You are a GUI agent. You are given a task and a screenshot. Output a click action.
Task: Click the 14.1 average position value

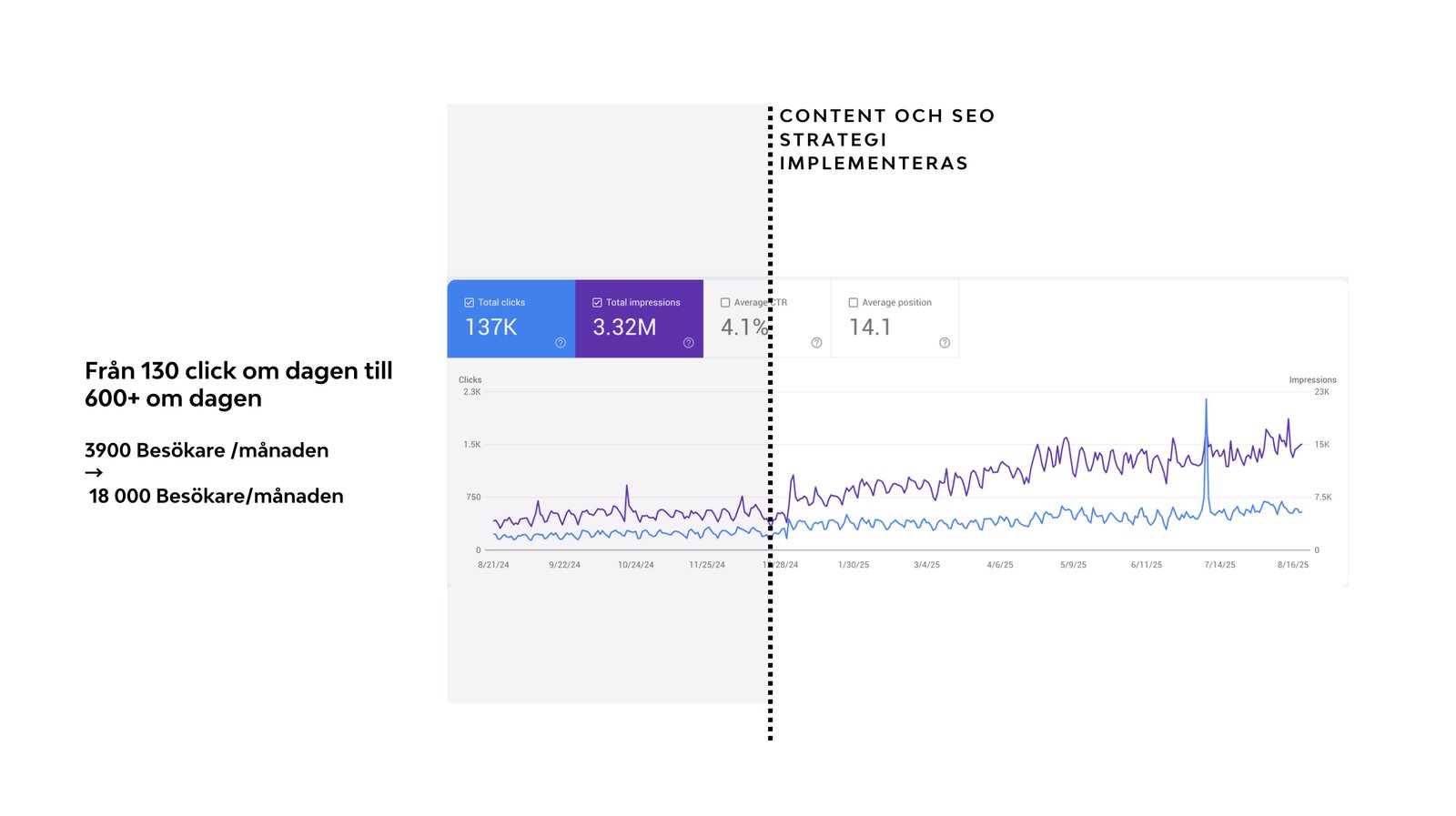[x=870, y=327]
